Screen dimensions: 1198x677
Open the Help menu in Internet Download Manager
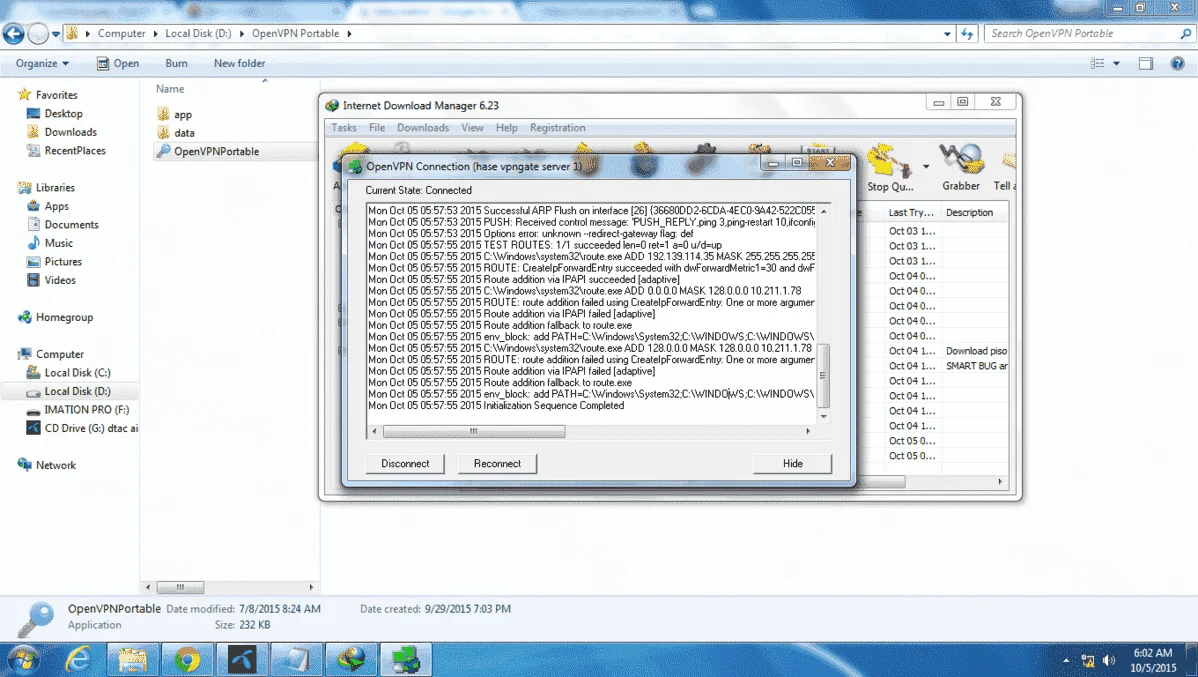pos(507,128)
